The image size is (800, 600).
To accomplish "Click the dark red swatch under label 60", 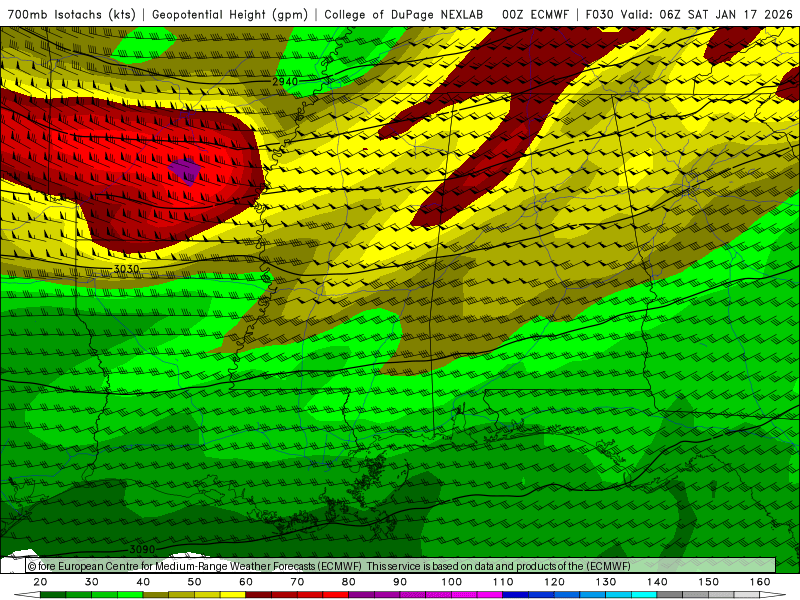I will coord(259,595).
